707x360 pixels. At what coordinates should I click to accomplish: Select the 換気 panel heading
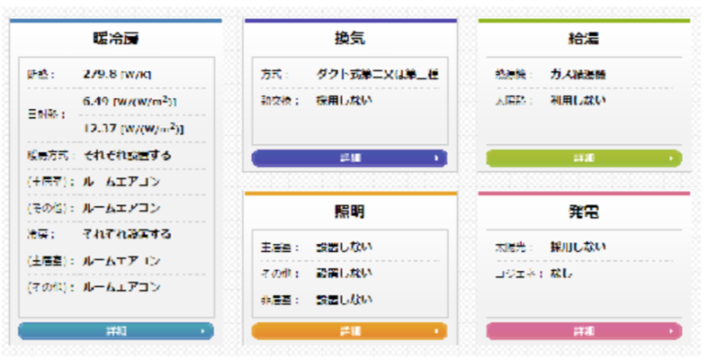tap(350, 38)
